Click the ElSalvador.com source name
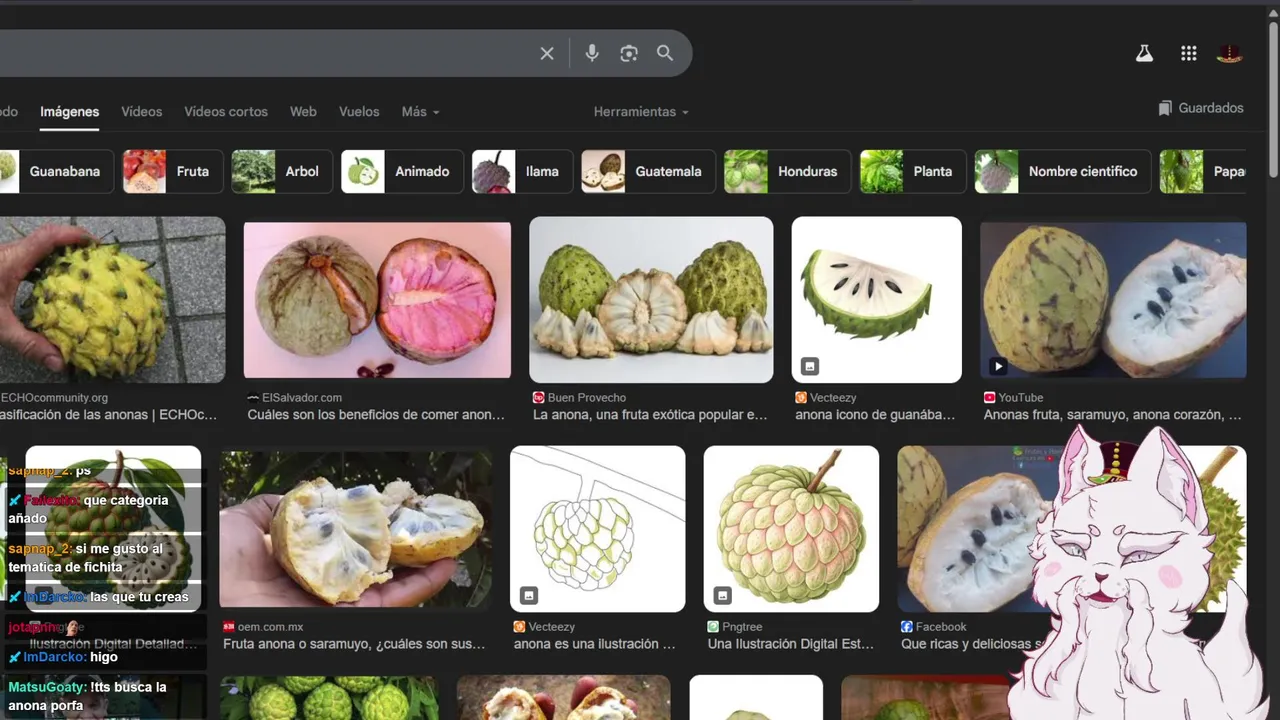Screen dimensions: 1280x720 pyautogui.click(x=302, y=397)
